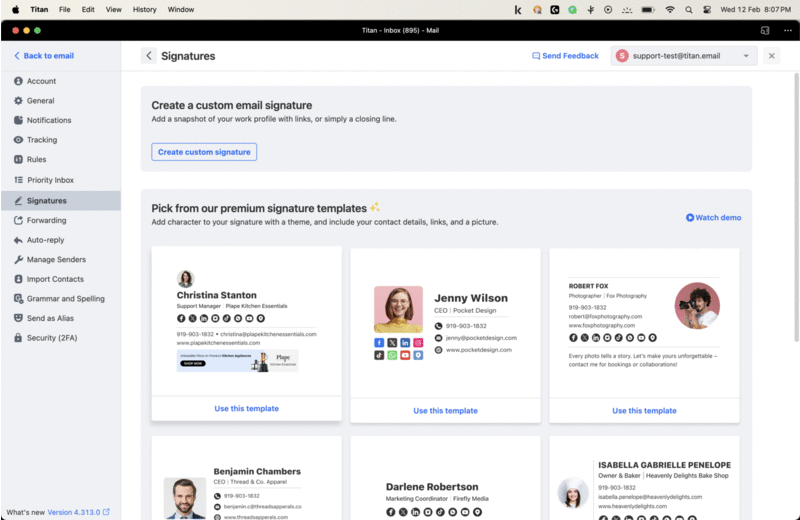Click Create custom signature button

[204, 152]
